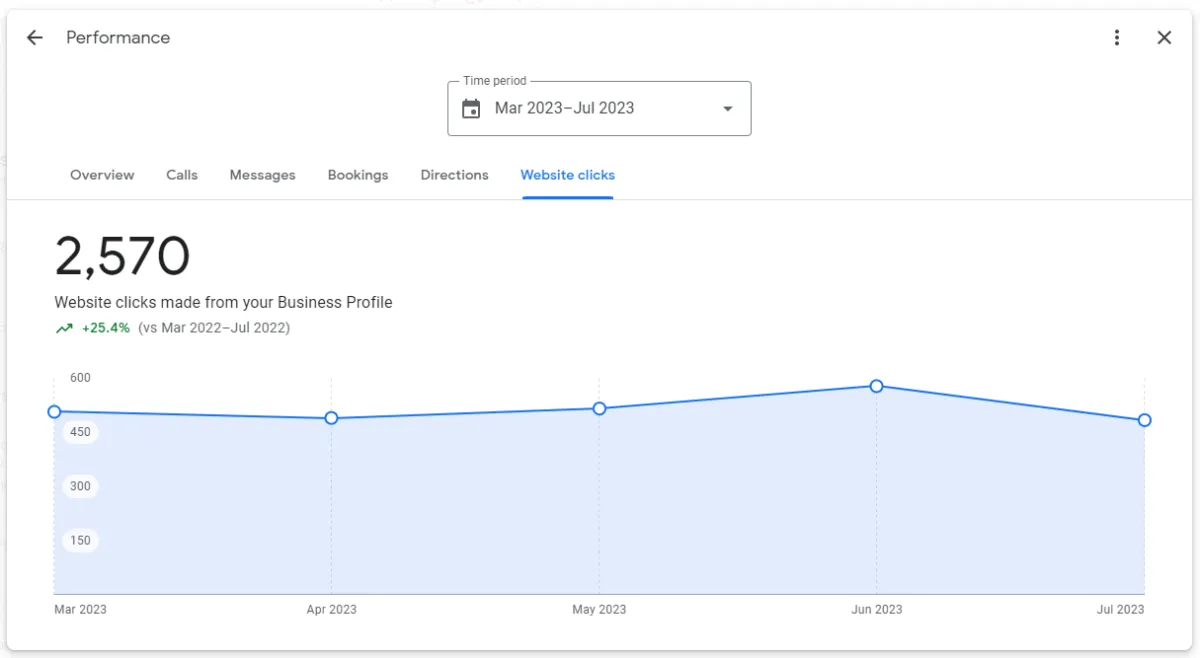Screen dimensions: 1200x658
Task: Click the calendar icon in Time period
Action: (x=471, y=109)
